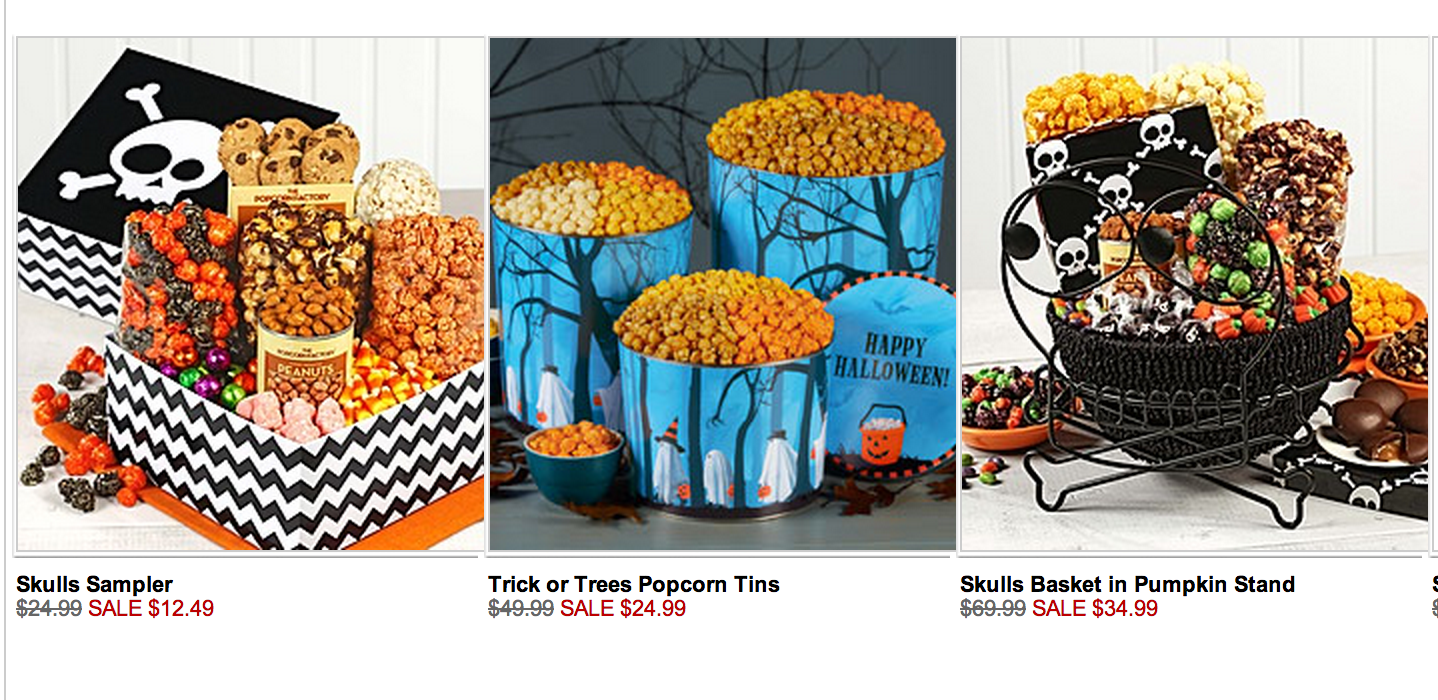The width and height of the screenshot is (1438, 700).
Task: Follow the Skulls Sampler title link
Action: (x=95, y=584)
